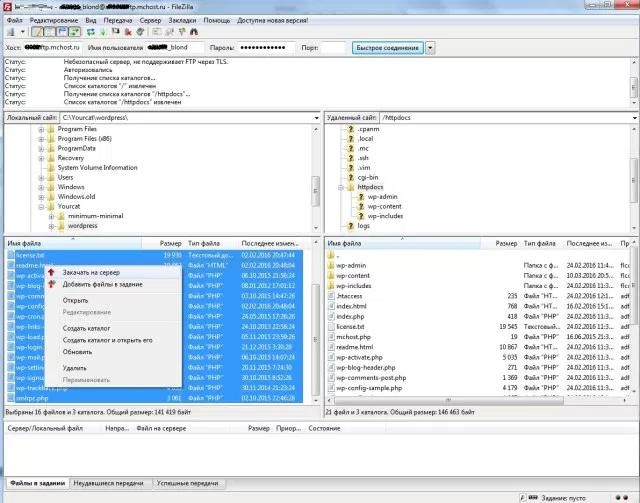Click the Хост input field
This screenshot has width=640, height=503.
[x=52, y=47]
